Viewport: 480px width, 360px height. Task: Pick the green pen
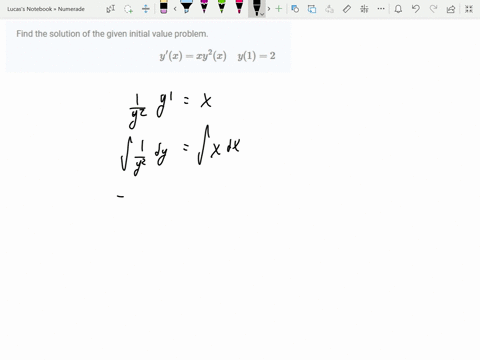222,7
